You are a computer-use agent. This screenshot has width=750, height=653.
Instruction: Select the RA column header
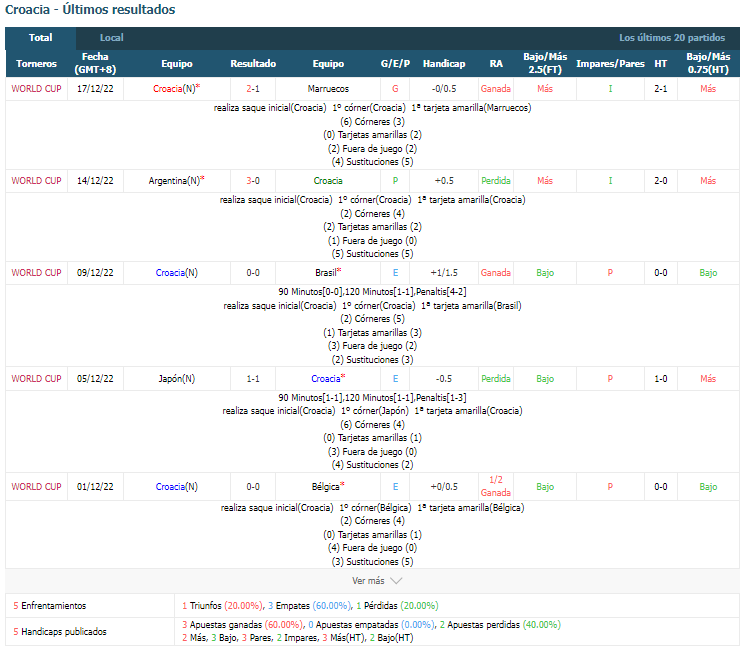[496, 64]
